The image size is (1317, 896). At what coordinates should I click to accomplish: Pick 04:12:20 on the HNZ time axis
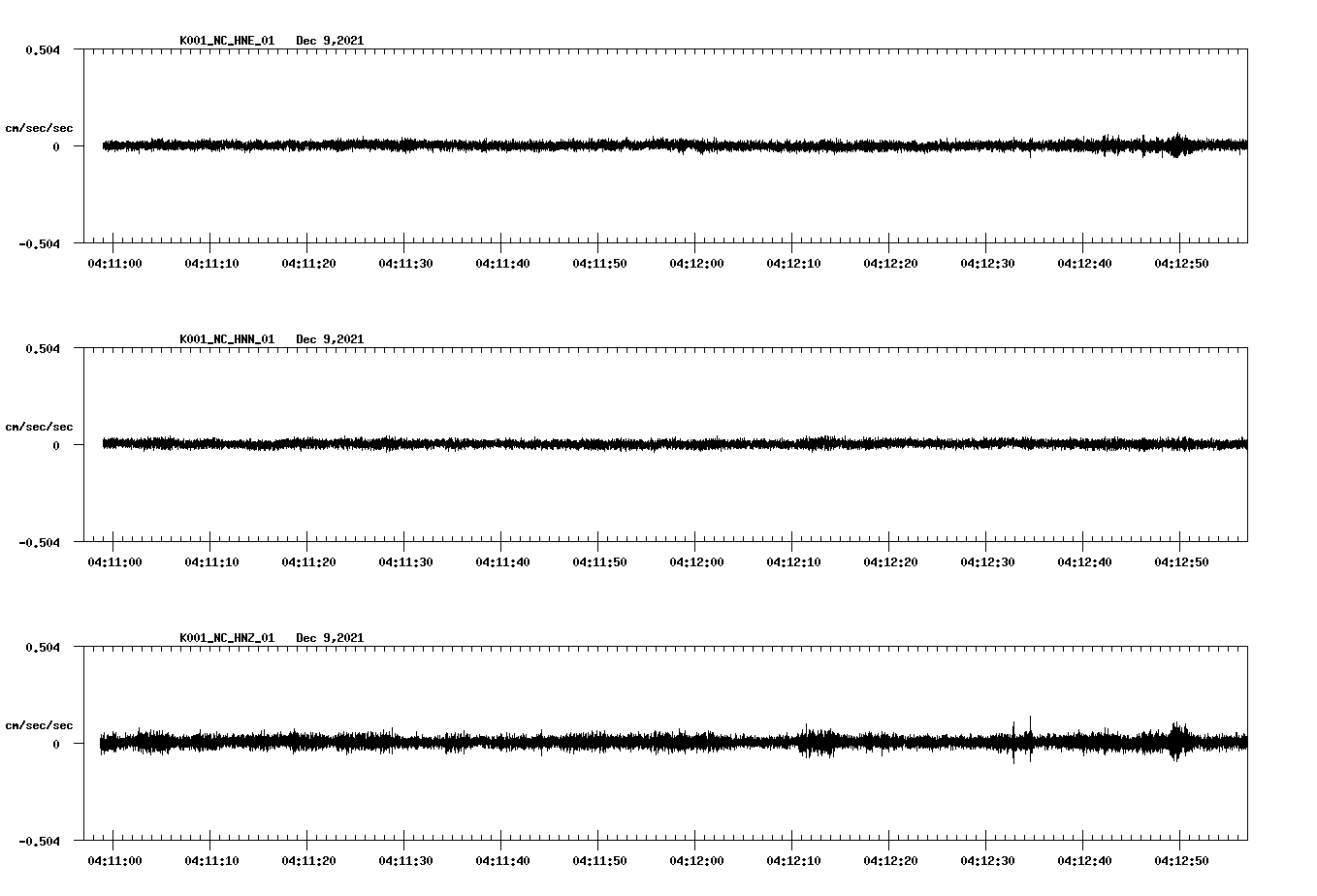890,861
